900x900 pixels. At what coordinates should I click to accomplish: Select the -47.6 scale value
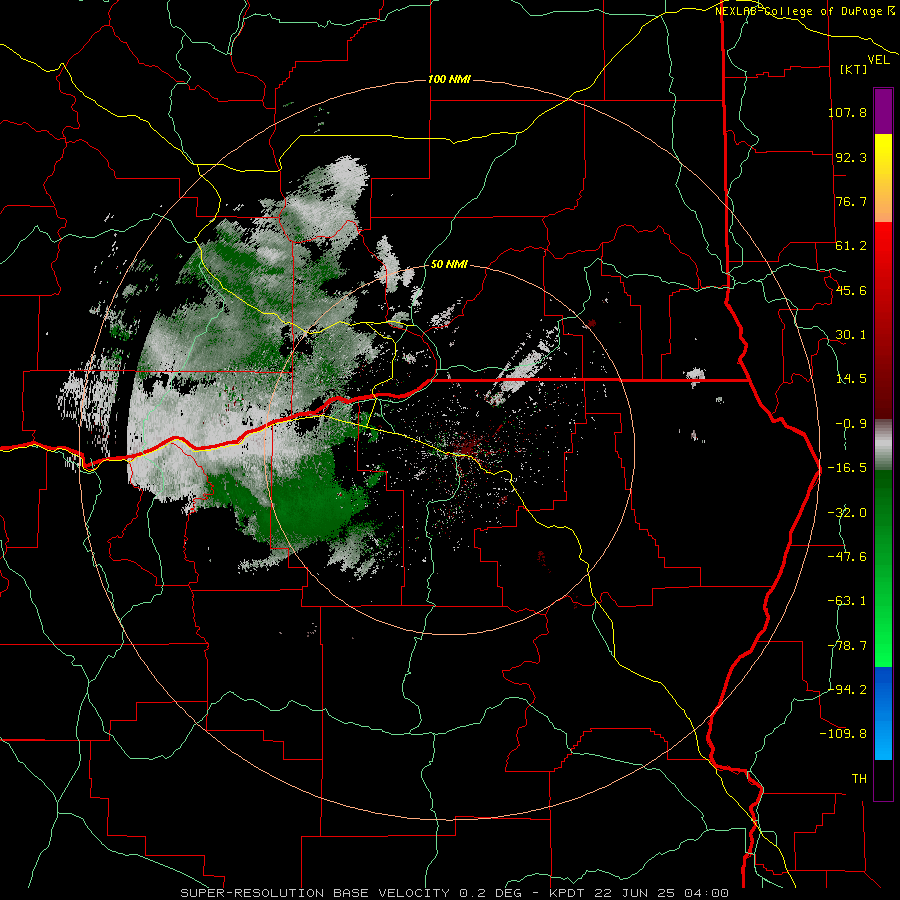pos(847,557)
